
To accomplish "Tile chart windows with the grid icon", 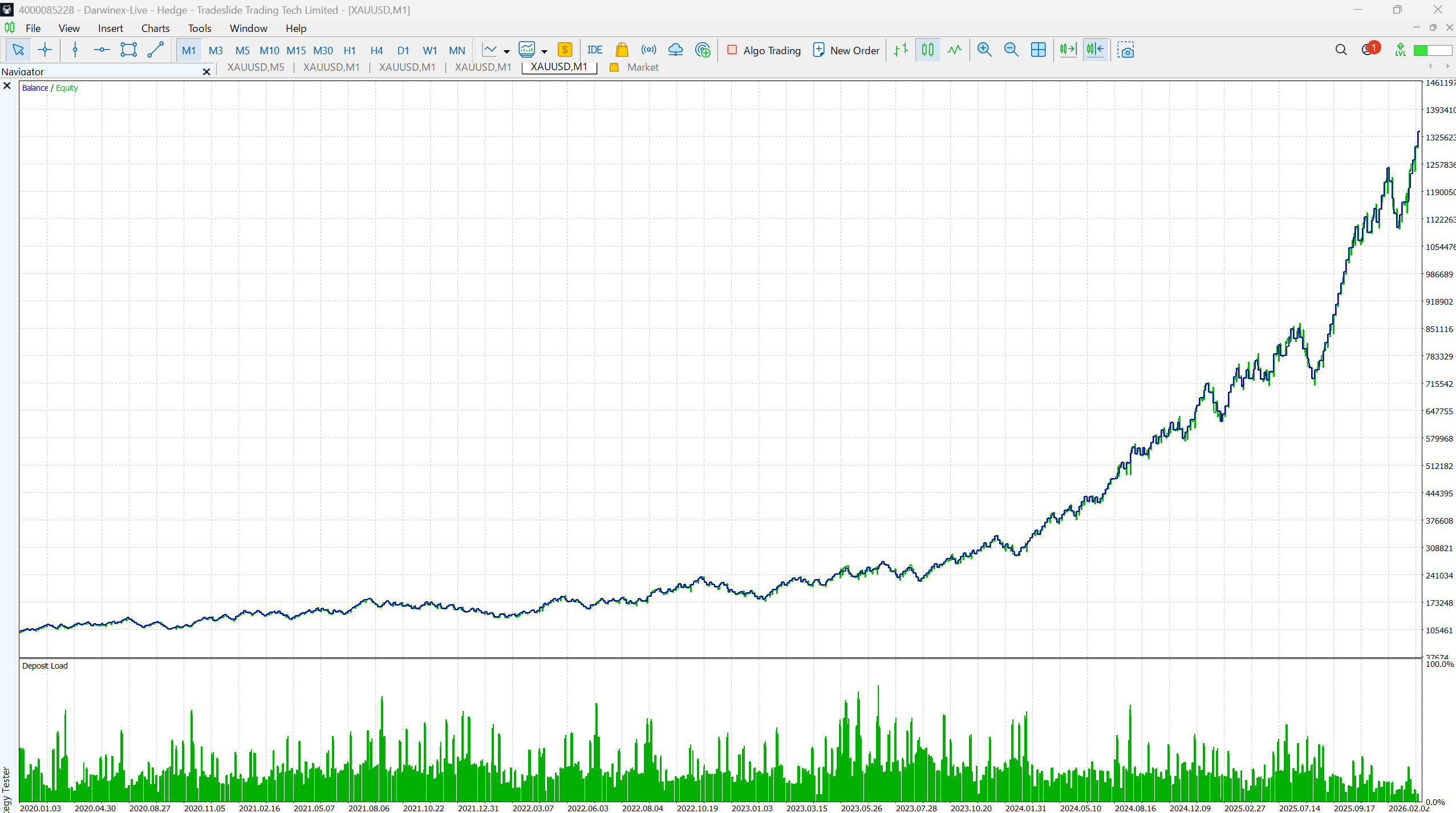I will point(1038,50).
